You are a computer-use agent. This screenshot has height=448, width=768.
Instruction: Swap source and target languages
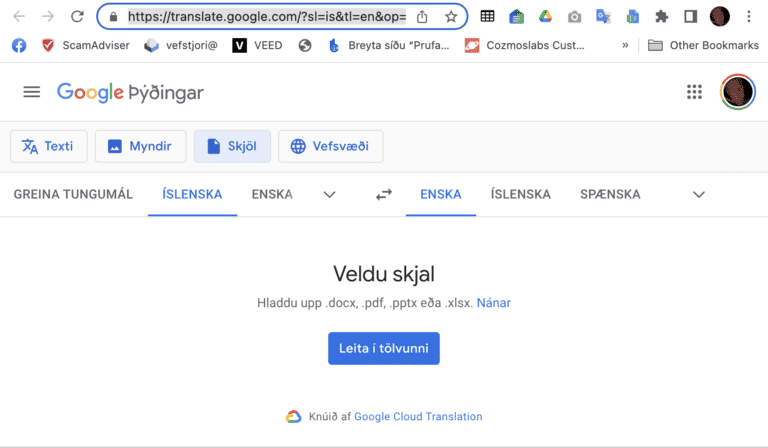[384, 195]
